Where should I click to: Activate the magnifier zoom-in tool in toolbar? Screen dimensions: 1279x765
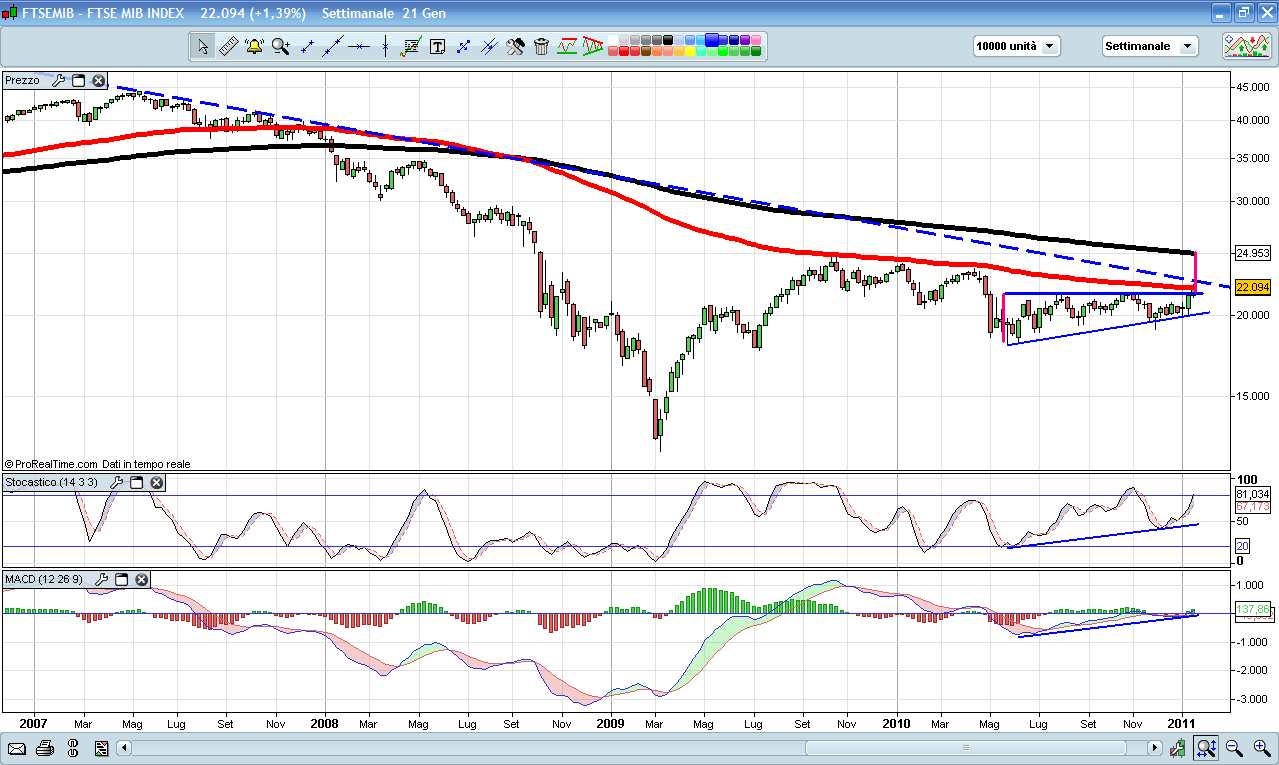pos(280,46)
